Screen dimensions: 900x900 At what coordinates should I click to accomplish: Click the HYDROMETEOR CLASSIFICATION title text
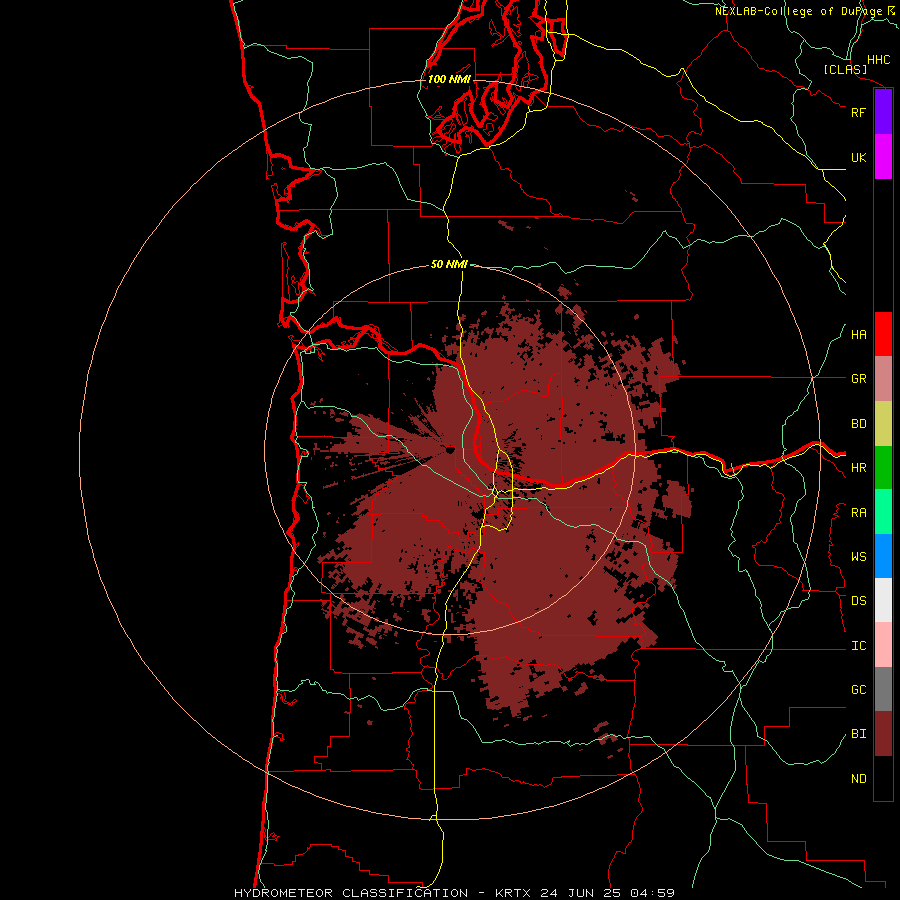point(351,893)
